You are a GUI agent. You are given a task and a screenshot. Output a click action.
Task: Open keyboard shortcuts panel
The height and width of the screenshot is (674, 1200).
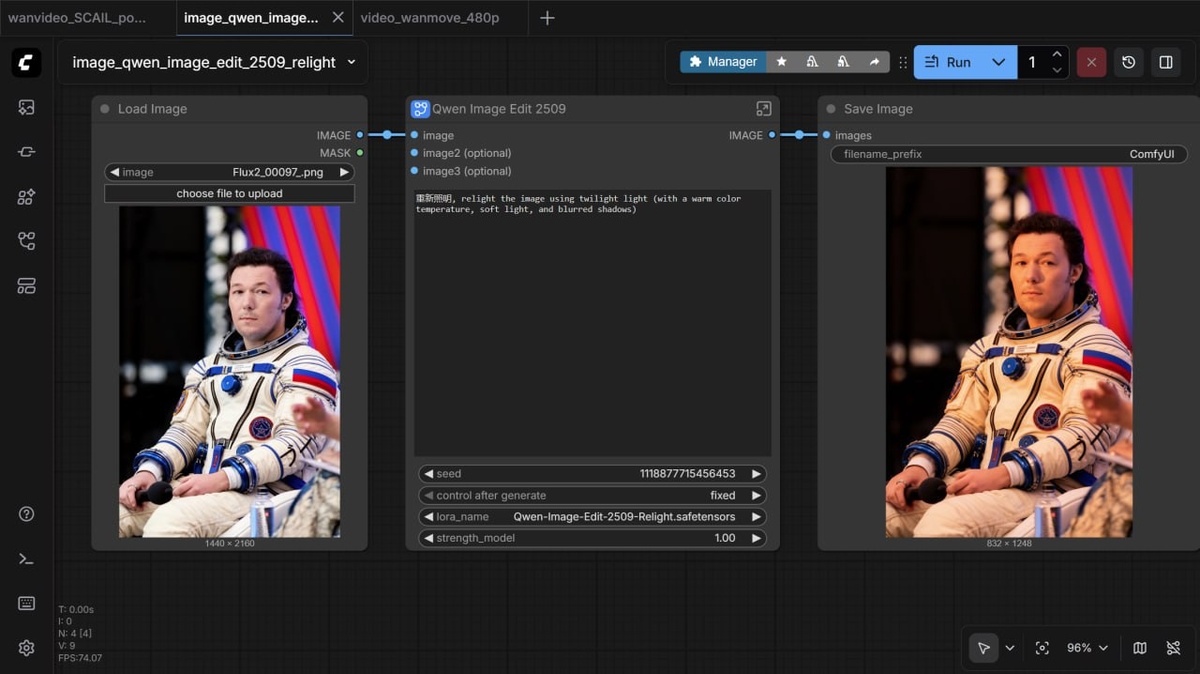(27, 603)
